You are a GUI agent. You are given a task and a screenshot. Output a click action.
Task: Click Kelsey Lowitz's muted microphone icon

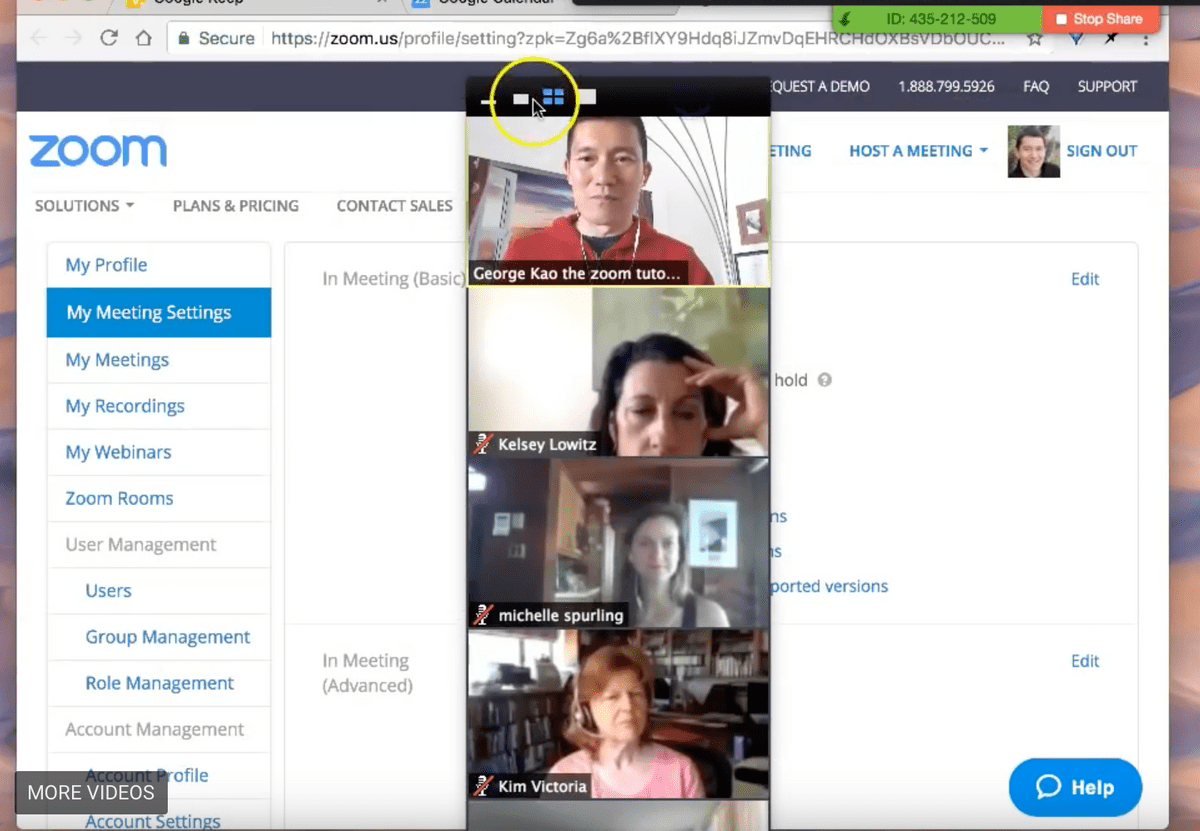(x=483, y=444)
